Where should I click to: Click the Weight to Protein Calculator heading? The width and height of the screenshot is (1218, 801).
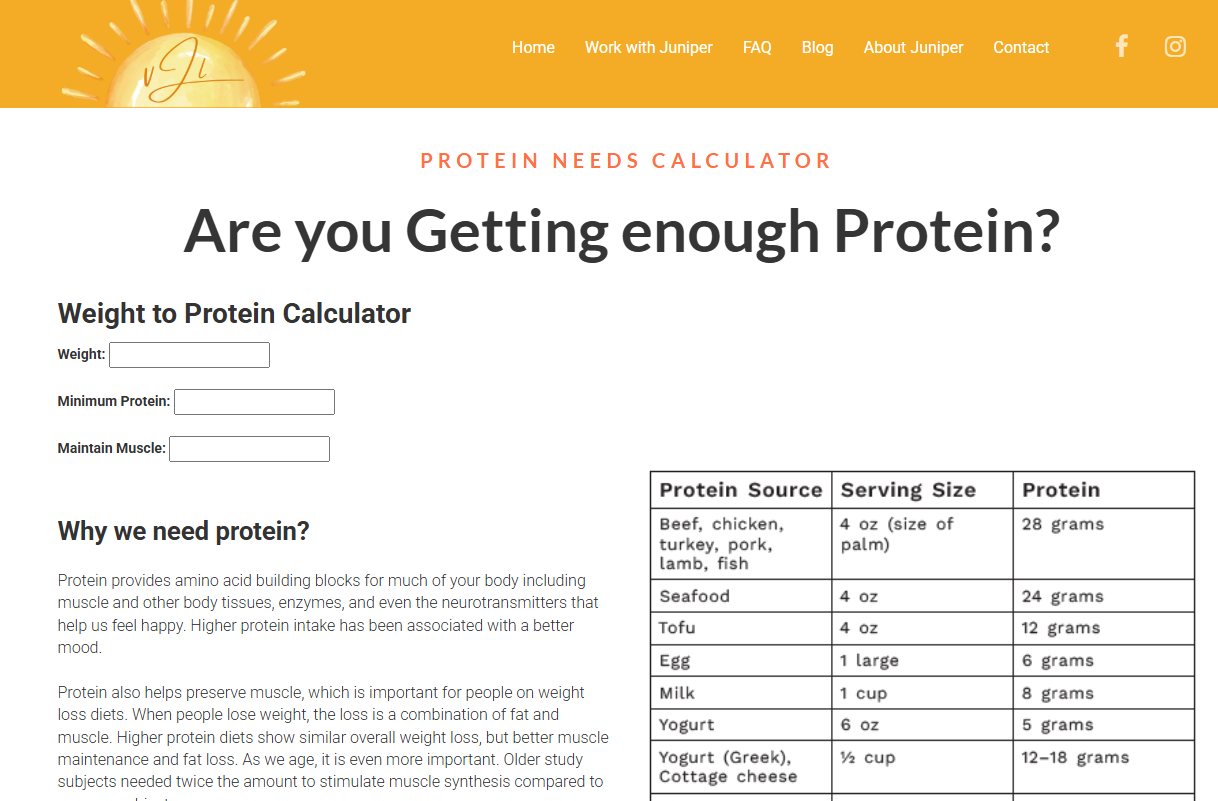[234, 313]
